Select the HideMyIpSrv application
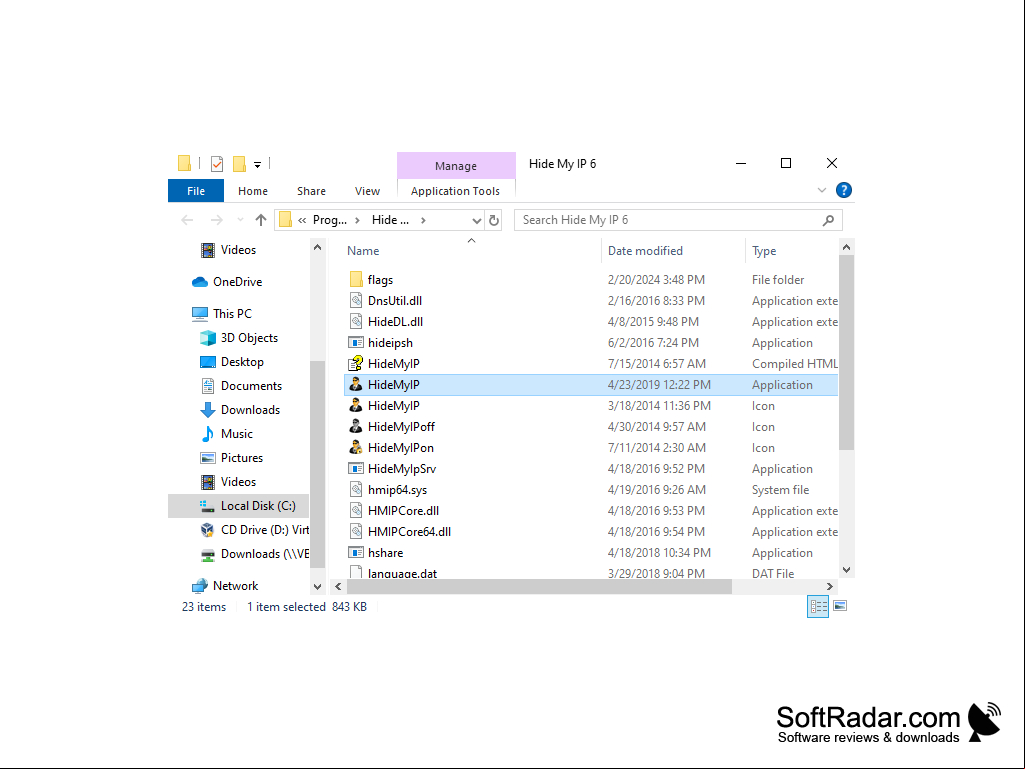Viewport: 1025px width, 769px height. (x=590, y=469)
